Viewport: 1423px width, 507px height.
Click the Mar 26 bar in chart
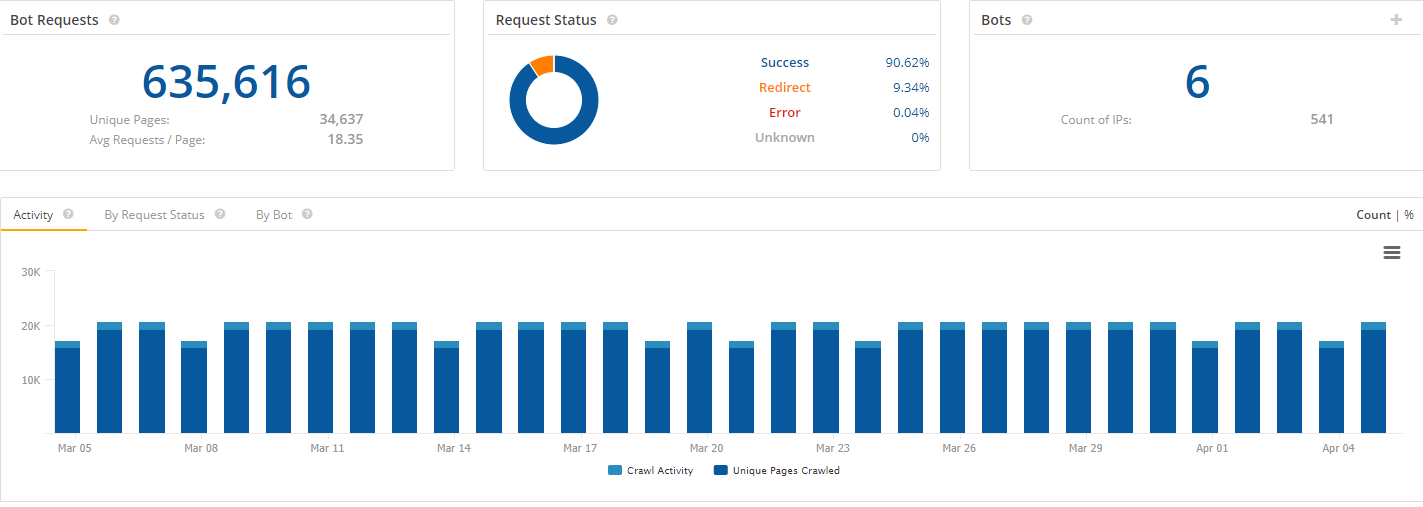coord(953,378)
